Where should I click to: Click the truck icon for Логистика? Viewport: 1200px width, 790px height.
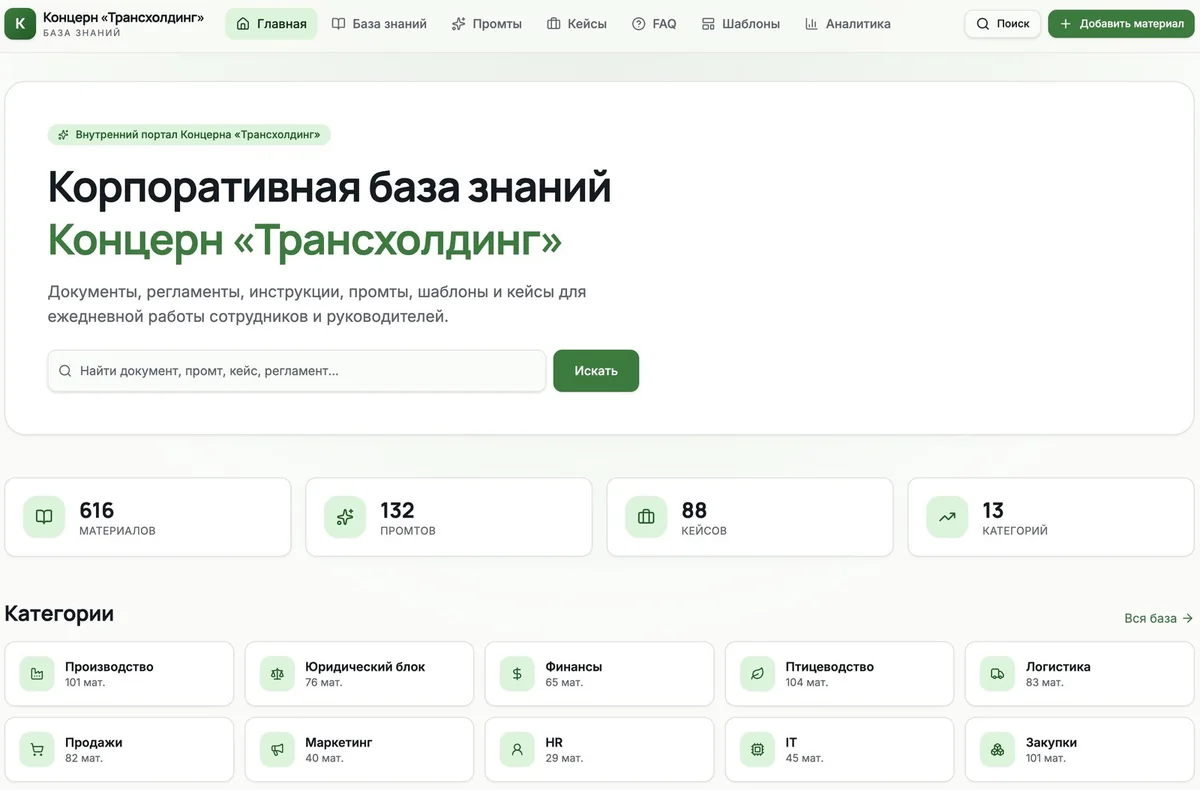click(998, 674)
